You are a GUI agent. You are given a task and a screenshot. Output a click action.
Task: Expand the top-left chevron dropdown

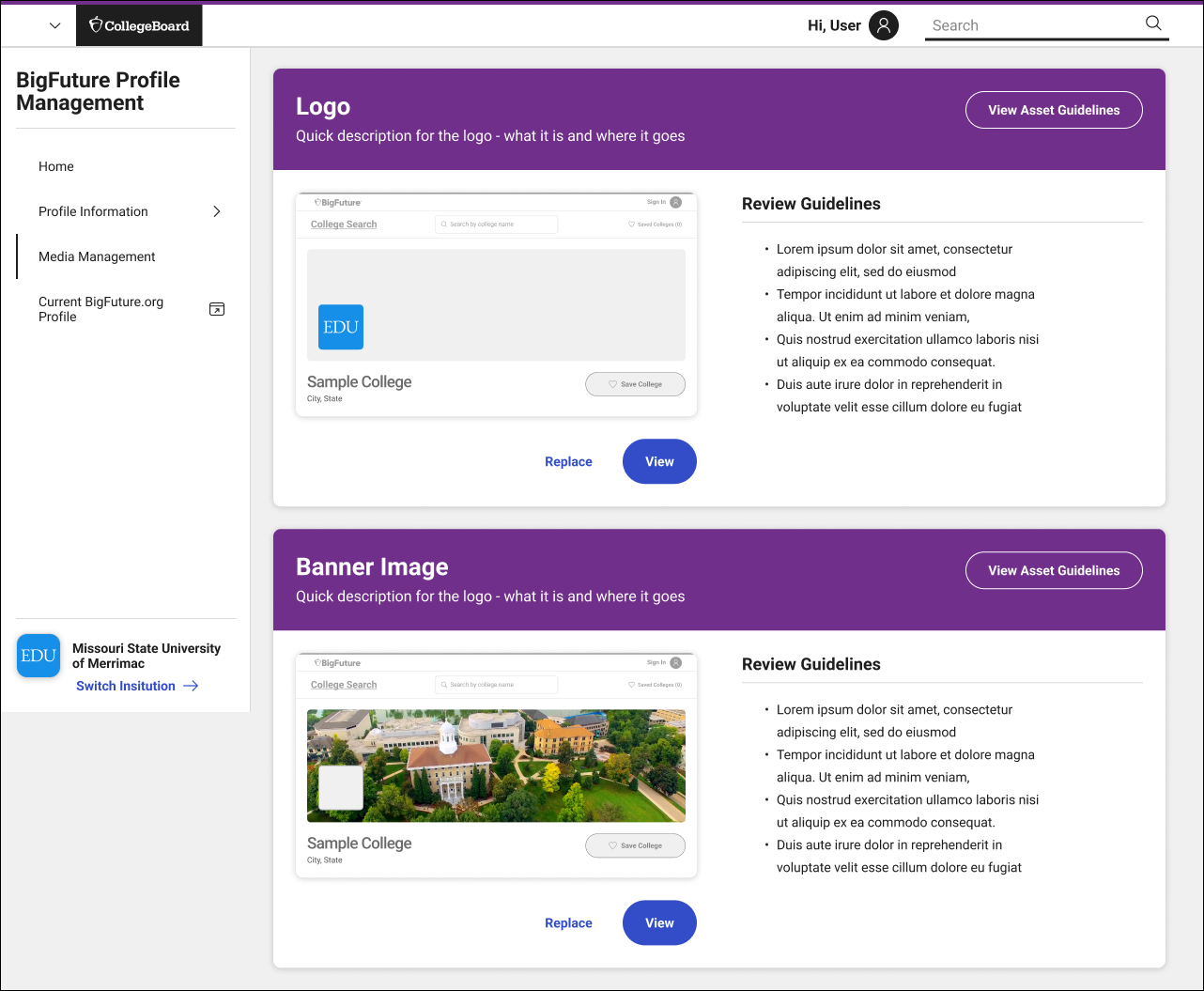pyautogui.click(x=54, y=26)
